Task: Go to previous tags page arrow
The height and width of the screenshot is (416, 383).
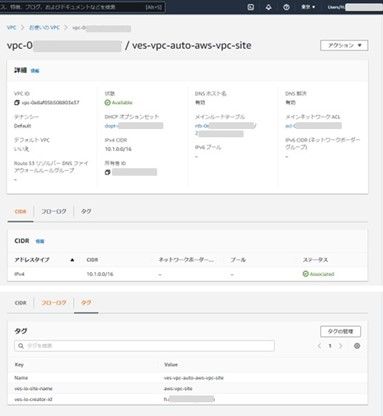Action: [319, 346]
